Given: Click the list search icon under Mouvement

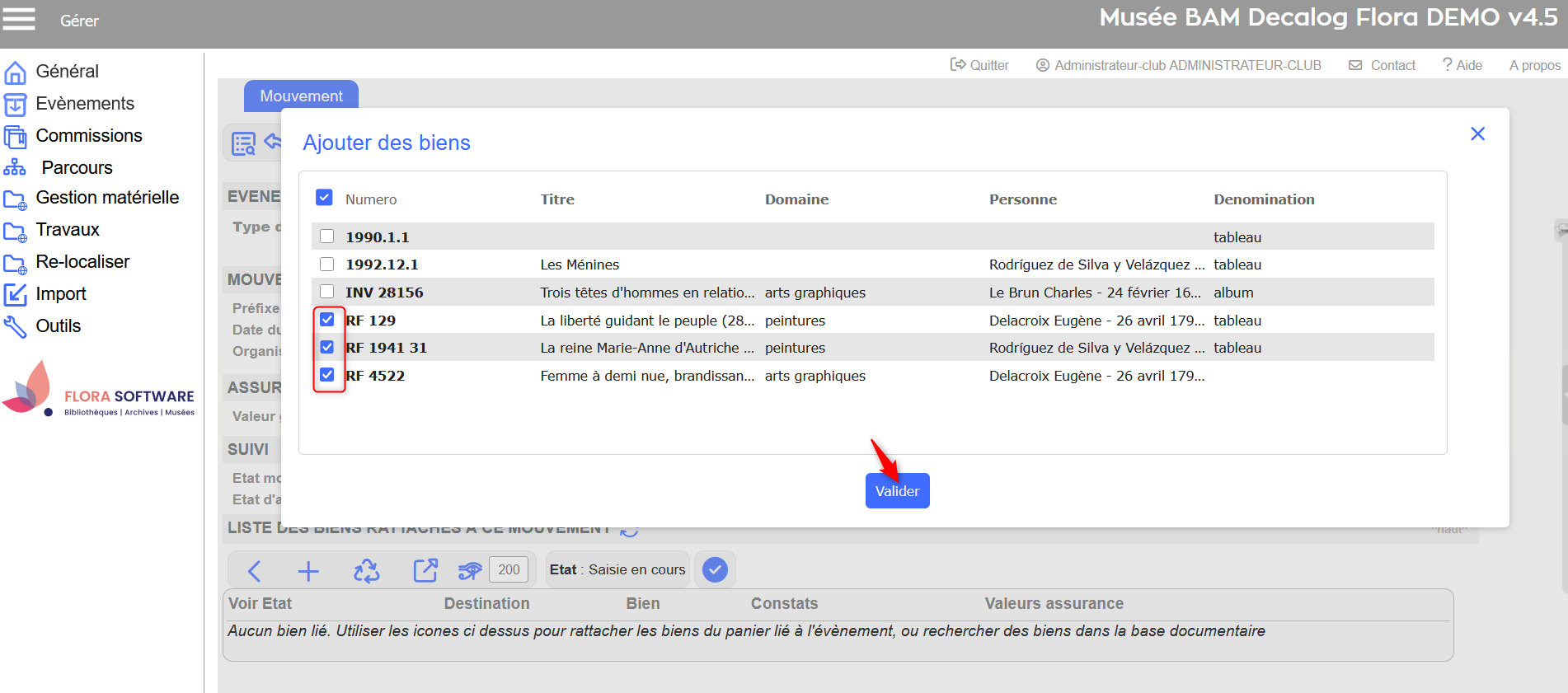Looking at the screenshot, I should (243, 143).
